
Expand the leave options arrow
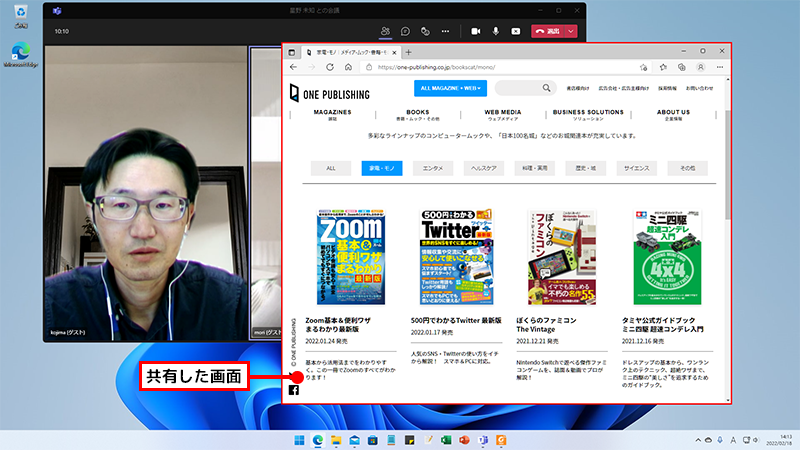pos(571,31)
